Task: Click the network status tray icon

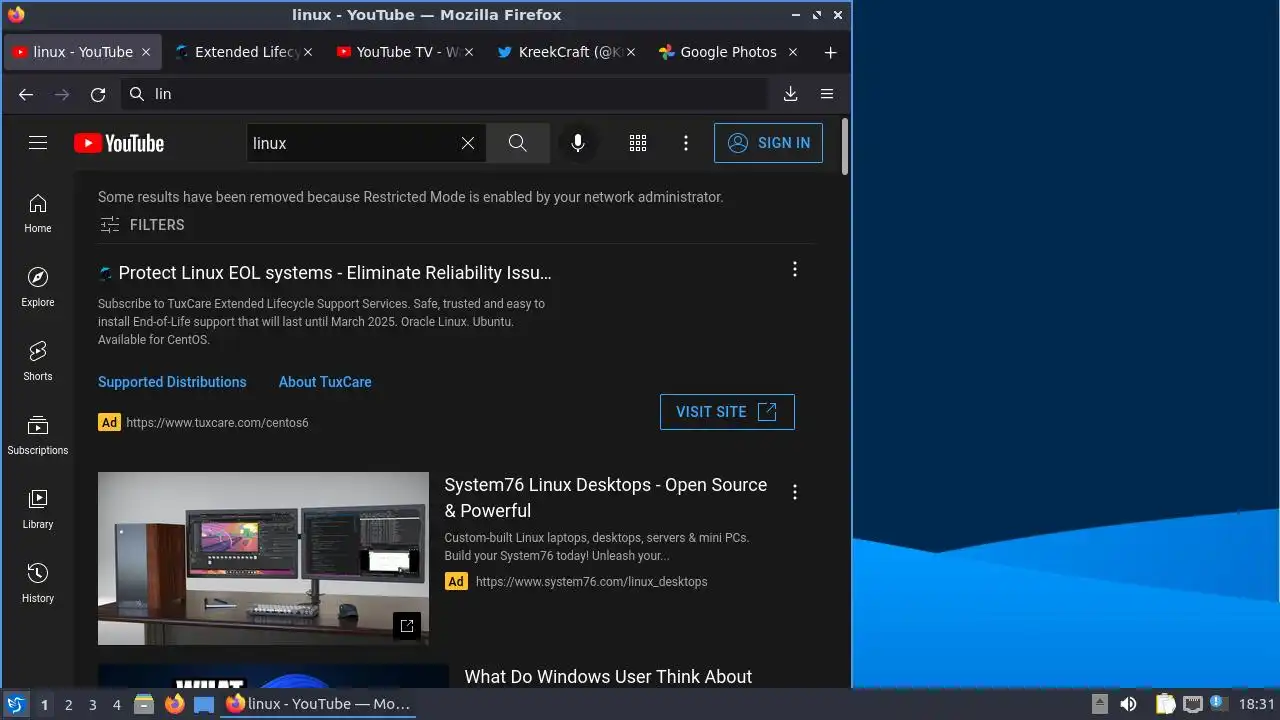Action: 1192,704
